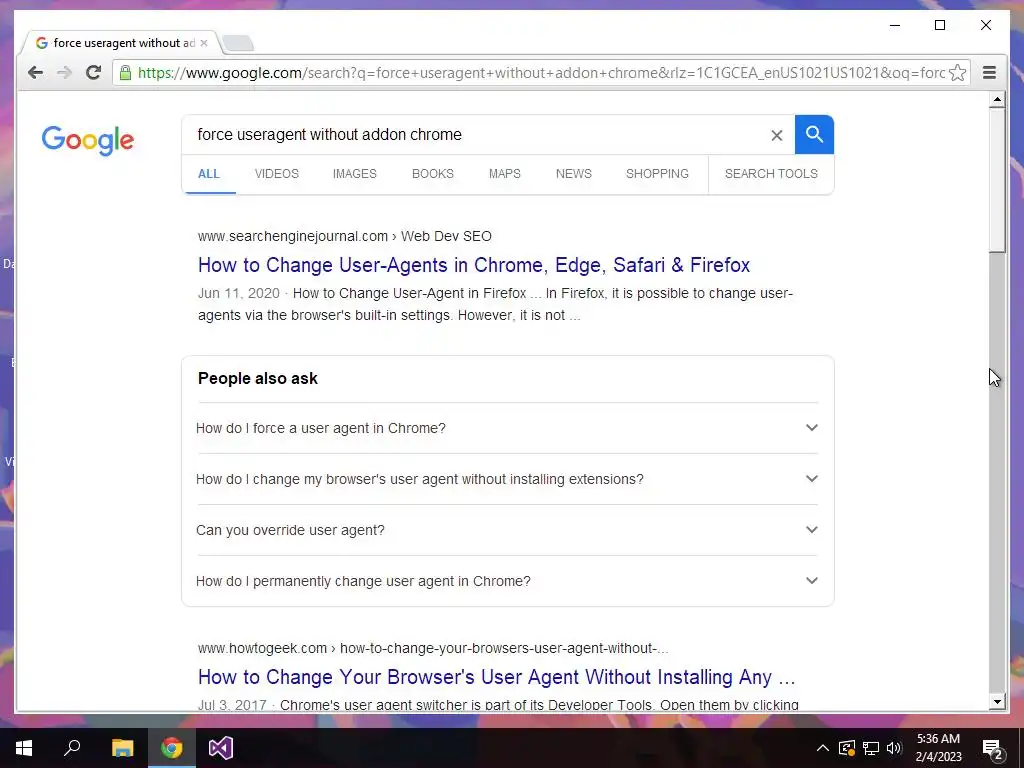Screen dimensions: 1024x768
Task: Open the volume speaker tray icon
Action: point(894,748)
